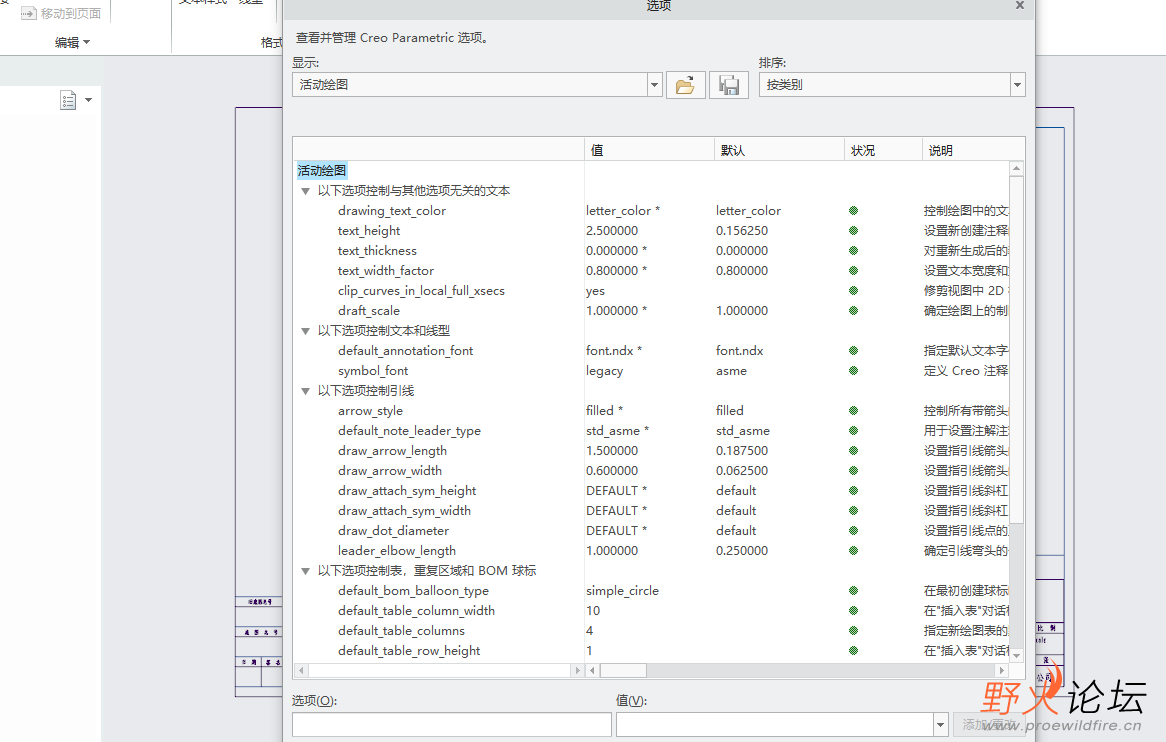Viewport: 1166px width, 742px height.
Task: Open the 编辑 group dropdown
Action: (72, 42)
